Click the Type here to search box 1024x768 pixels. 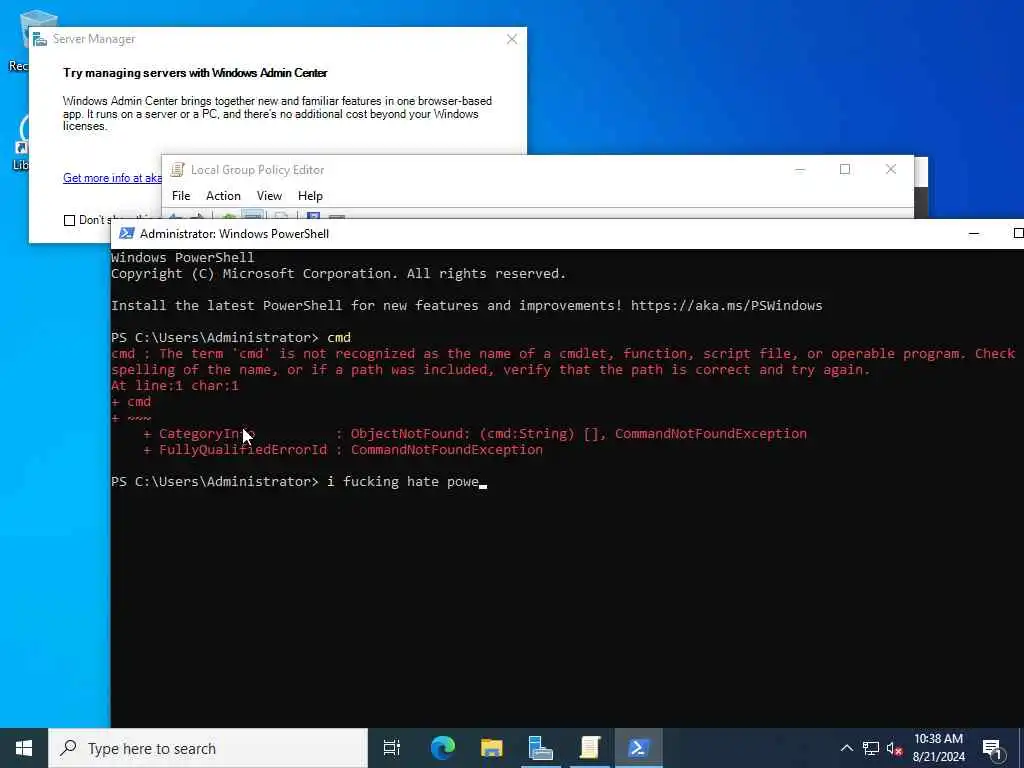point(208,748)
